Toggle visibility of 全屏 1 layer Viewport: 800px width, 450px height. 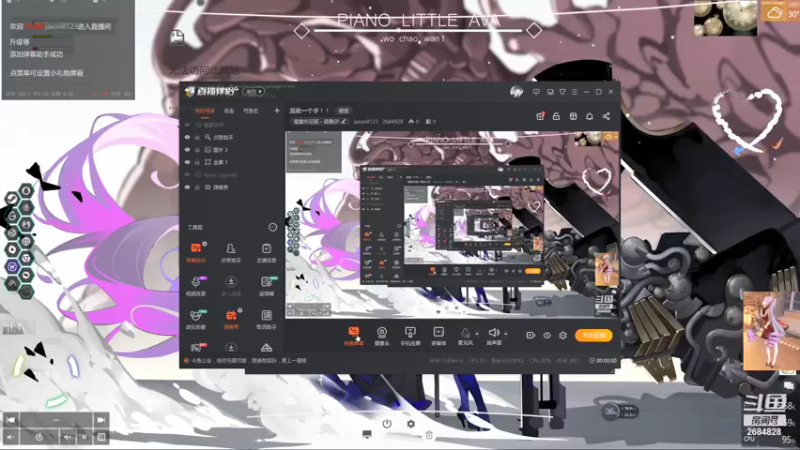[187, 162]
